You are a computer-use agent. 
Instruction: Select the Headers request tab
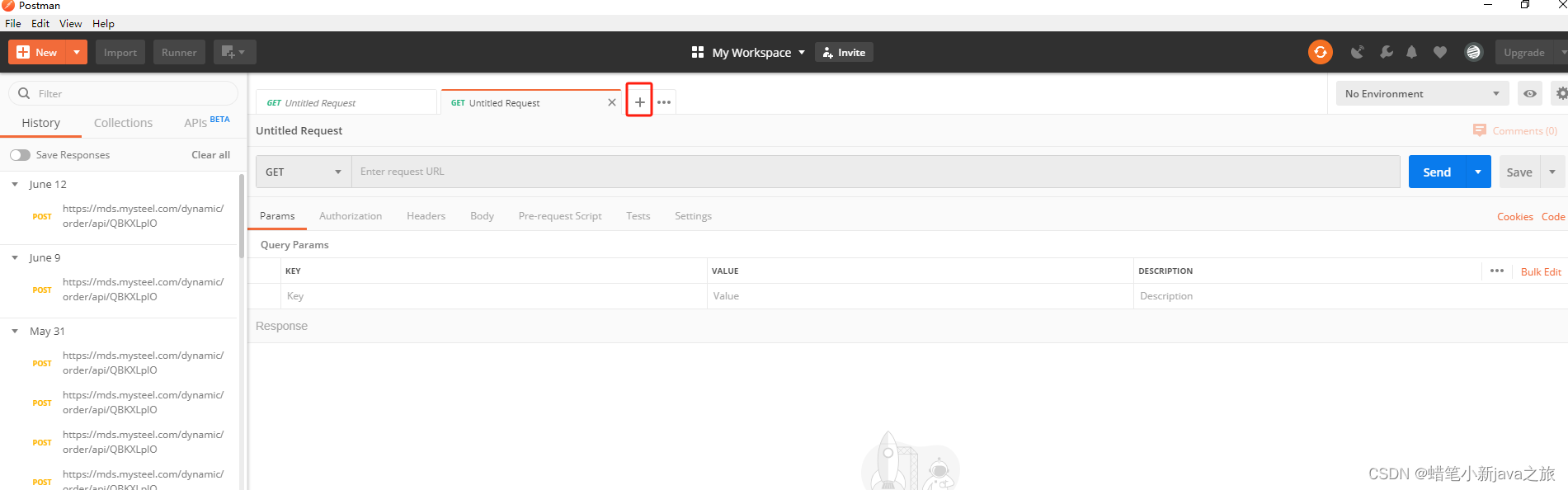coord(426,215)
